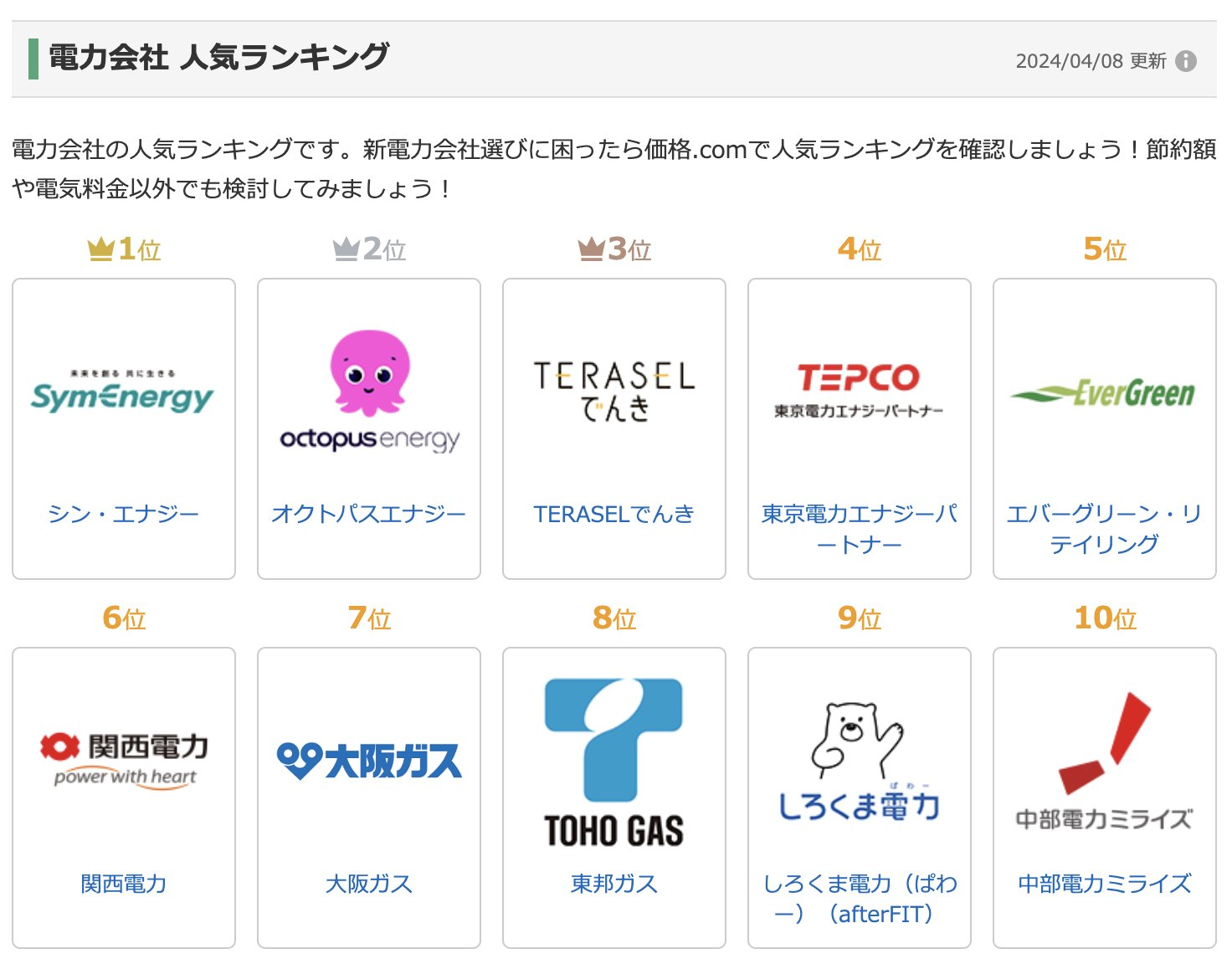
Task: Click the Octopus Energy octopus logo
Action: 369,391
